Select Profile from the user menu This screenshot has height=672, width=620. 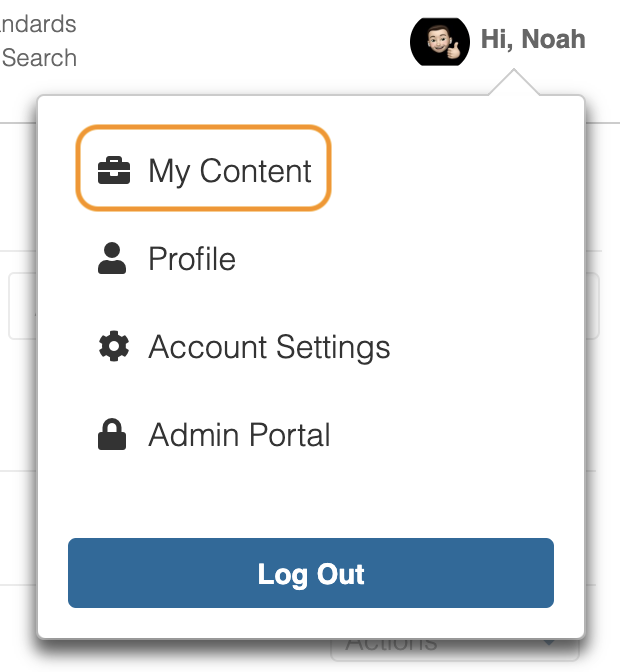point(192,259)
